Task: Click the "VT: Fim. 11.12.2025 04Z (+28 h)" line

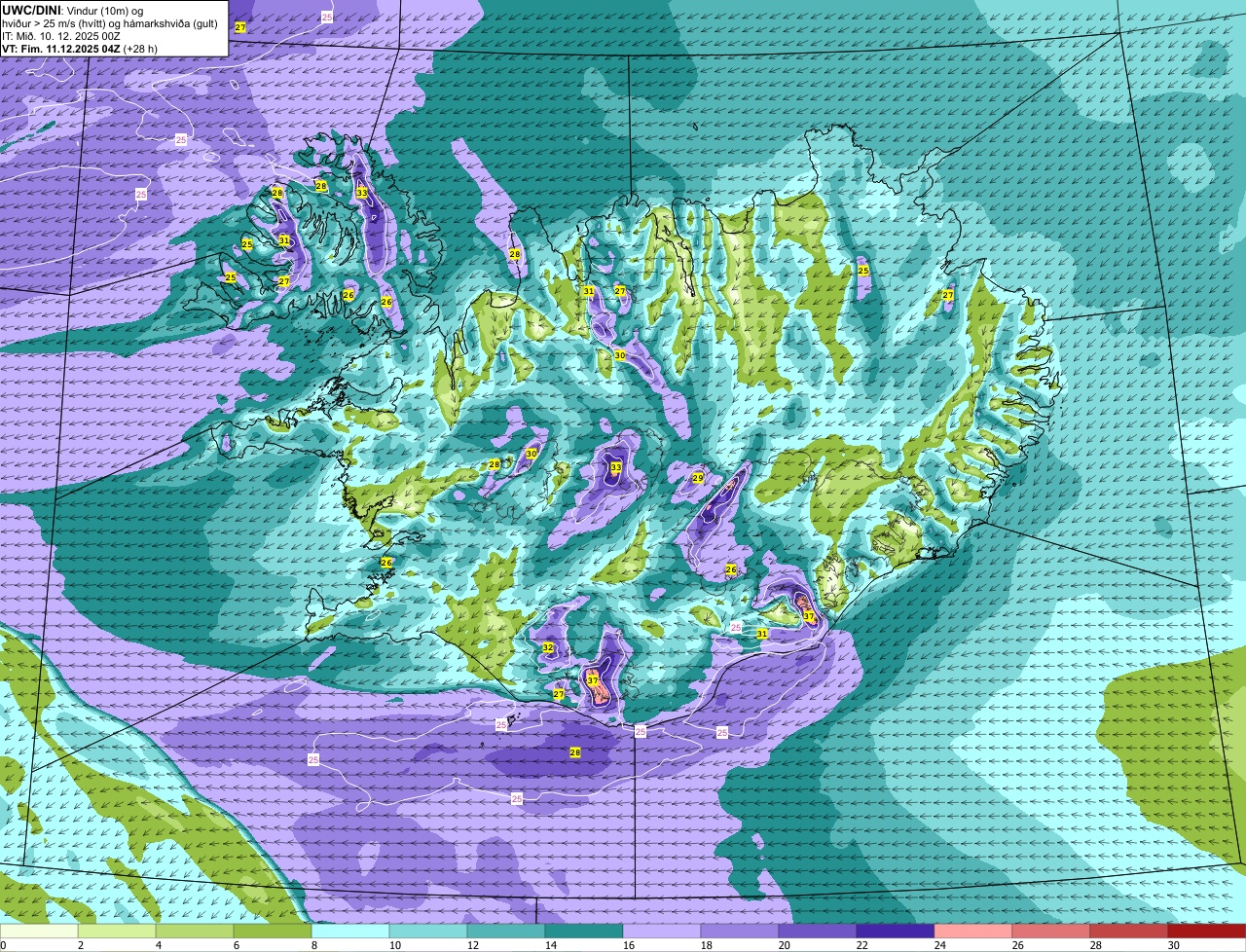Action: 80,48
